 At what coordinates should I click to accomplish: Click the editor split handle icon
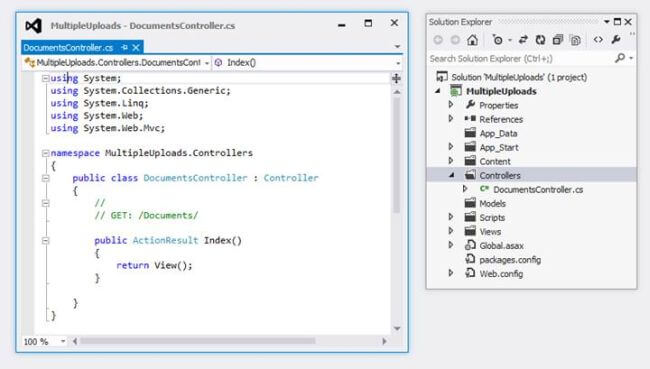[x=396, y=78]
